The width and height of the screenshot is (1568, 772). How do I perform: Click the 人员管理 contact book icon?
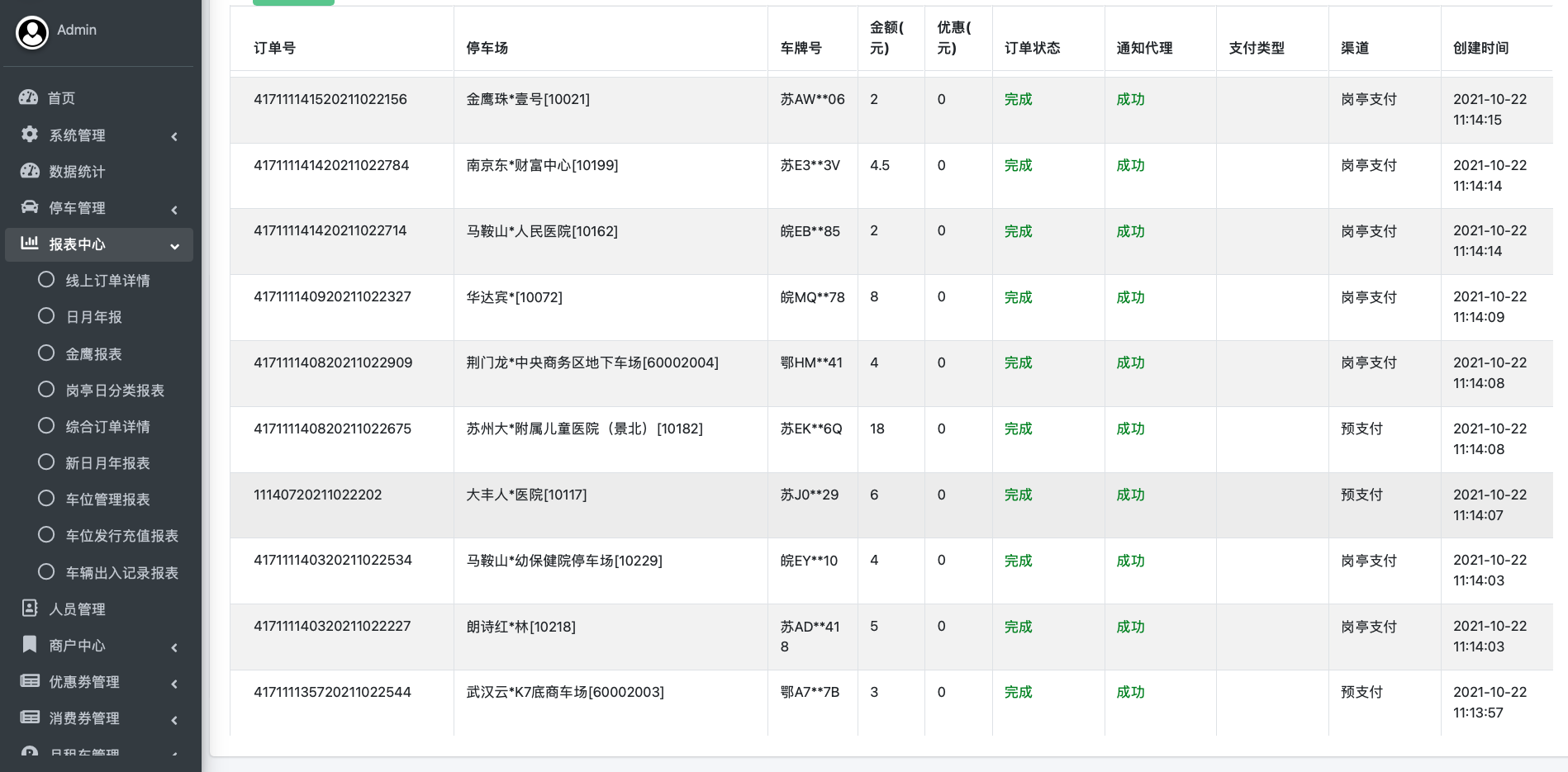(30, 609)
